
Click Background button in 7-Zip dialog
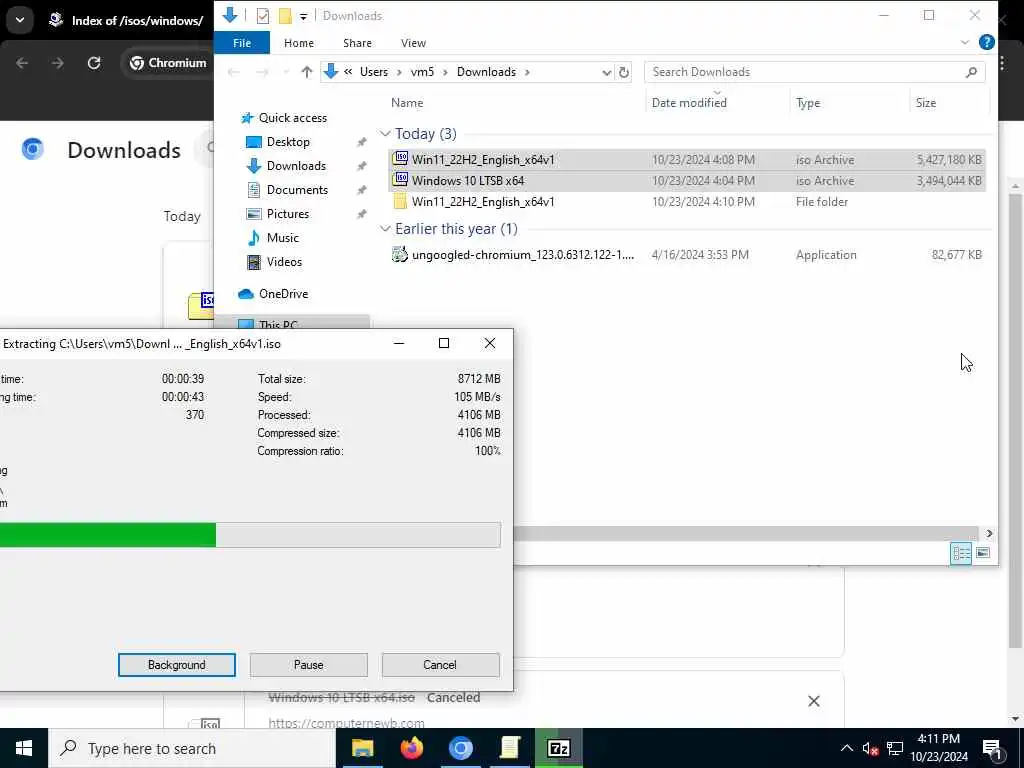176,665
